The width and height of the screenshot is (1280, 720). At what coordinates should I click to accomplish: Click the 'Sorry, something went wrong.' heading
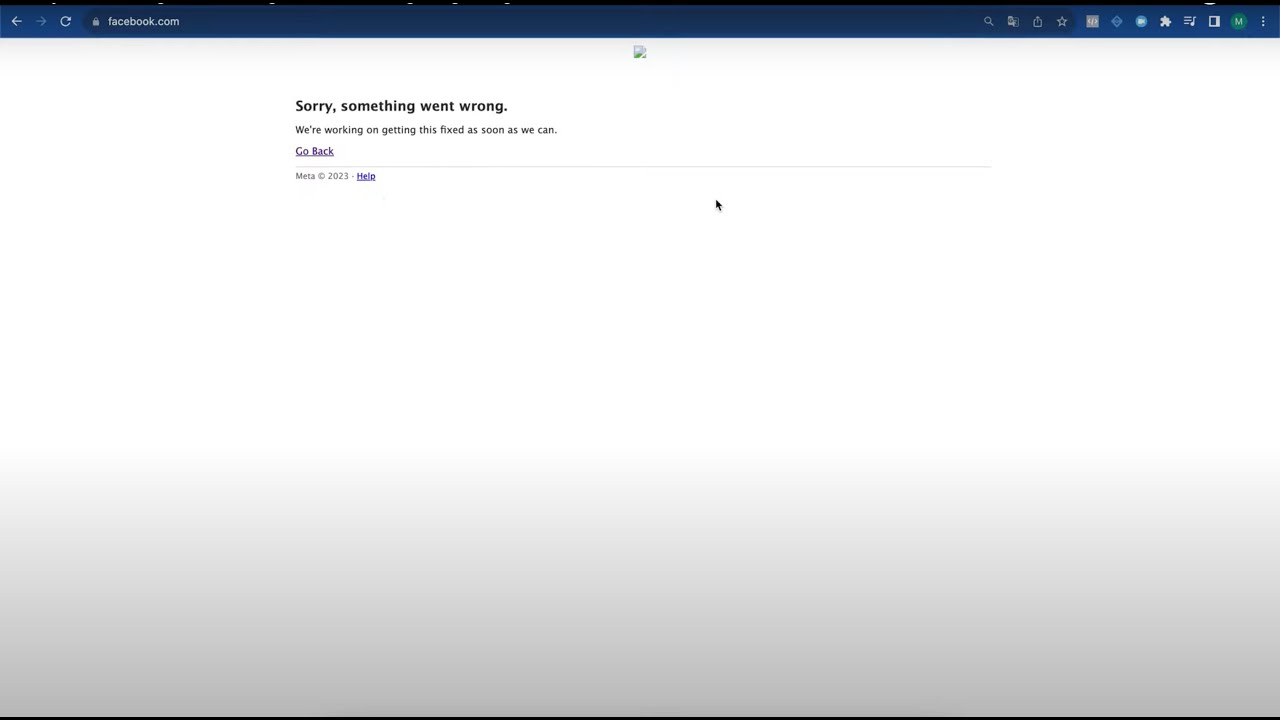(x=401, y=106)
